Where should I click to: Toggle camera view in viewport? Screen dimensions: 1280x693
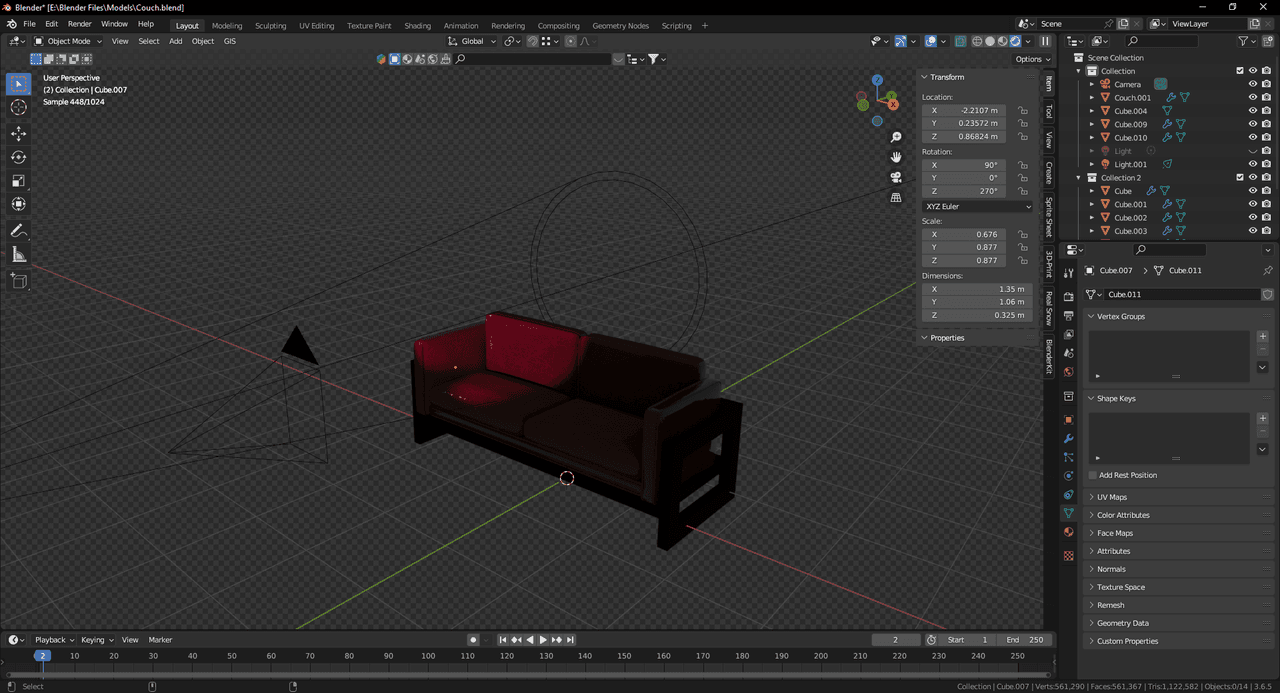tap(896, 177)
